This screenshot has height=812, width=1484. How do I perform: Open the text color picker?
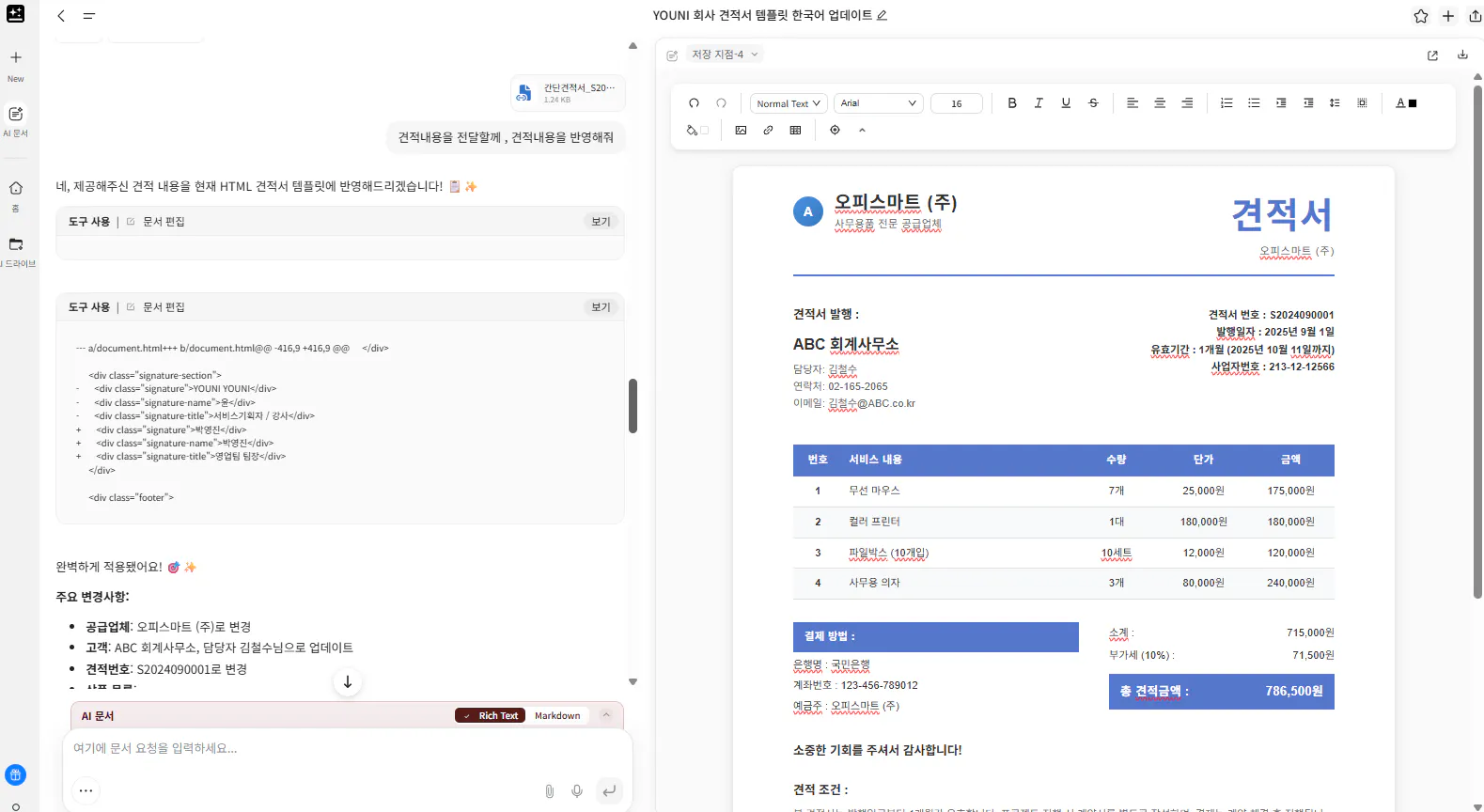pos(1406,103)
